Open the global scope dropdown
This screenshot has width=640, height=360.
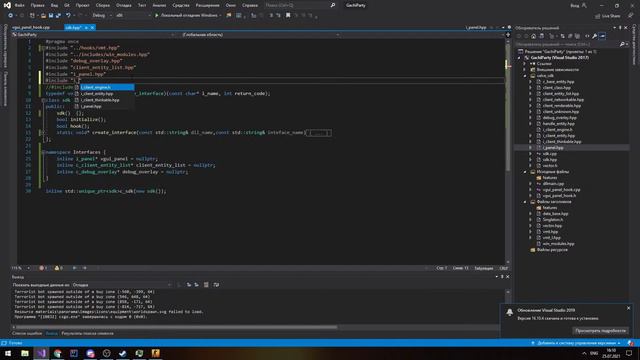(x=260, y=35)
